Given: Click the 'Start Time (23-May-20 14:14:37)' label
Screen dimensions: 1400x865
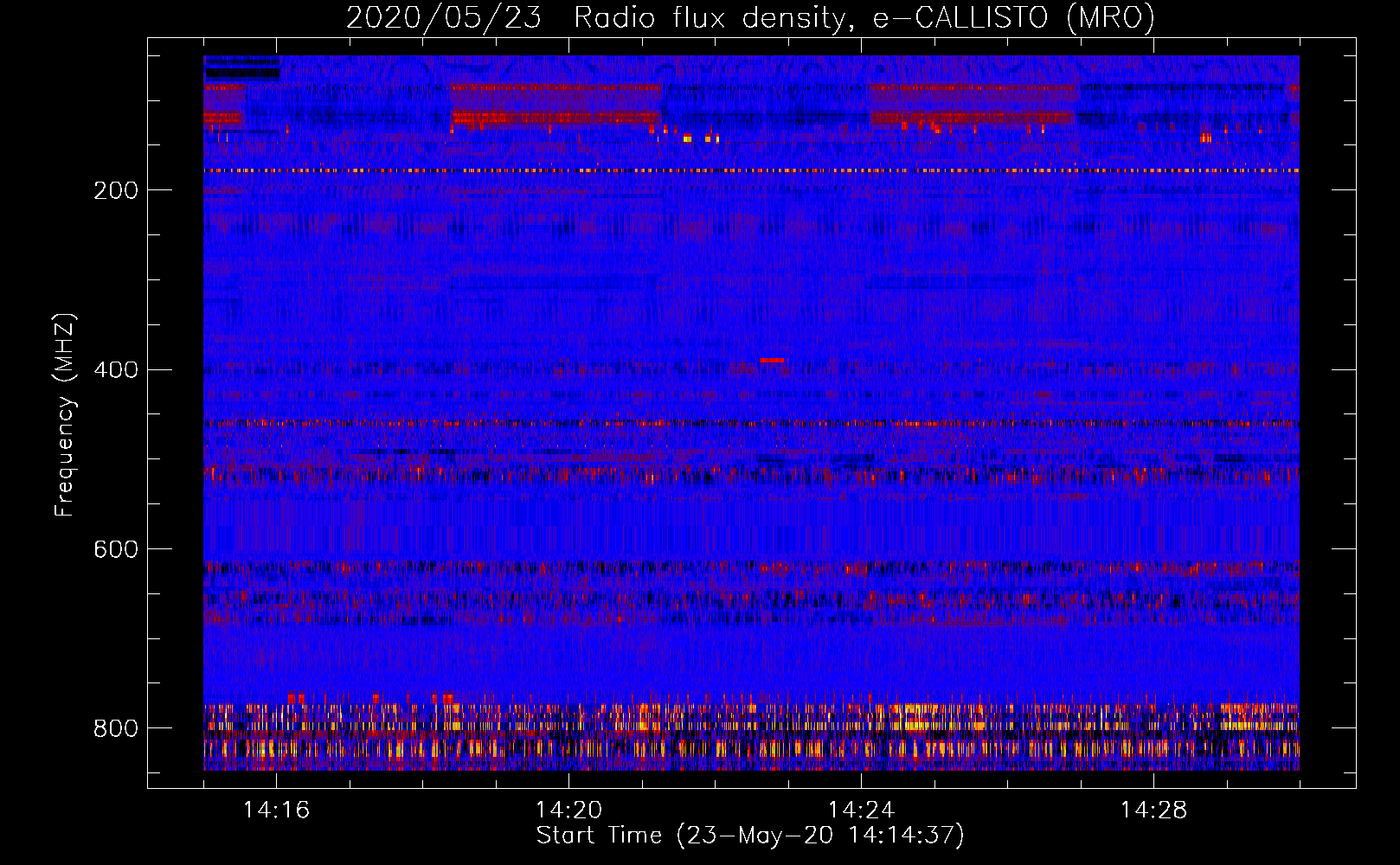Looking at the screenshot, I should click(750, 836).
